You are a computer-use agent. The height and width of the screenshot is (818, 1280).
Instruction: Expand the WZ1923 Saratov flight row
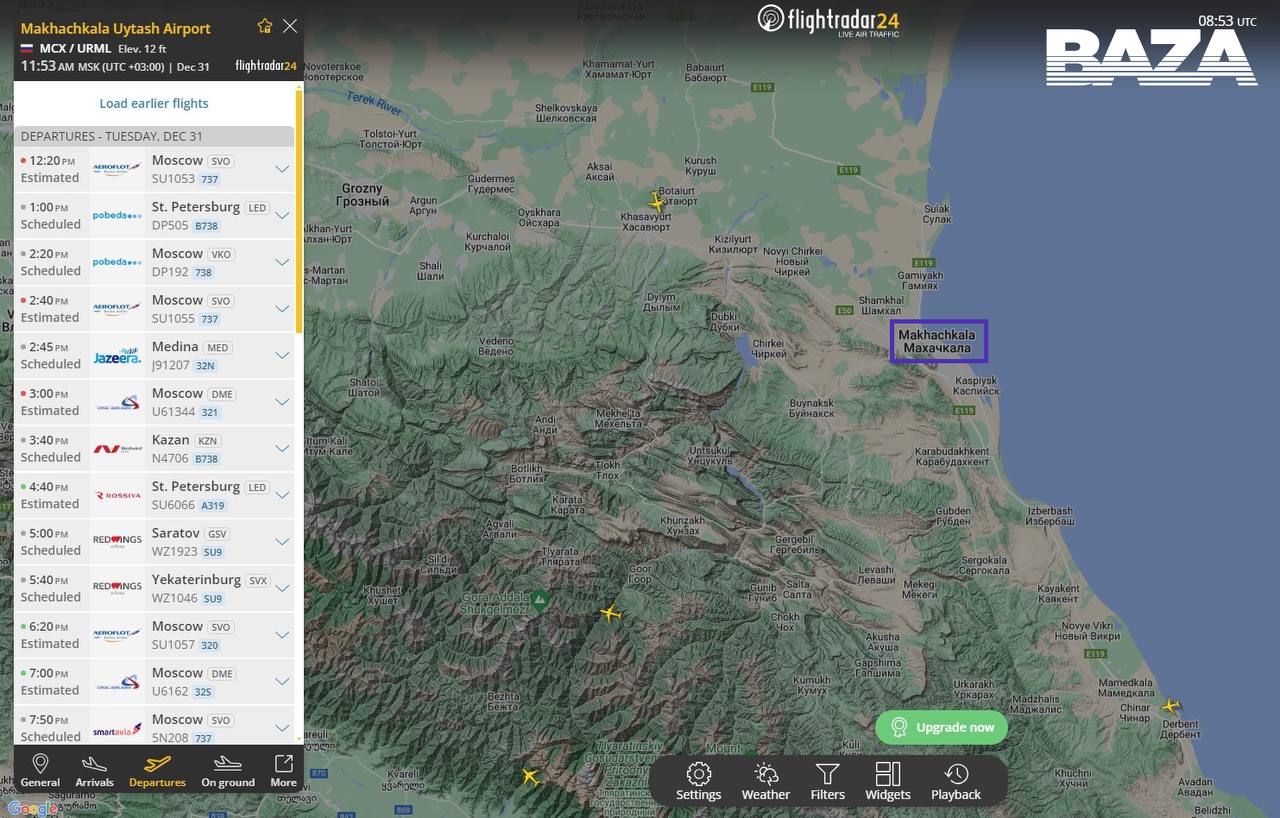(x=282, y=541)
